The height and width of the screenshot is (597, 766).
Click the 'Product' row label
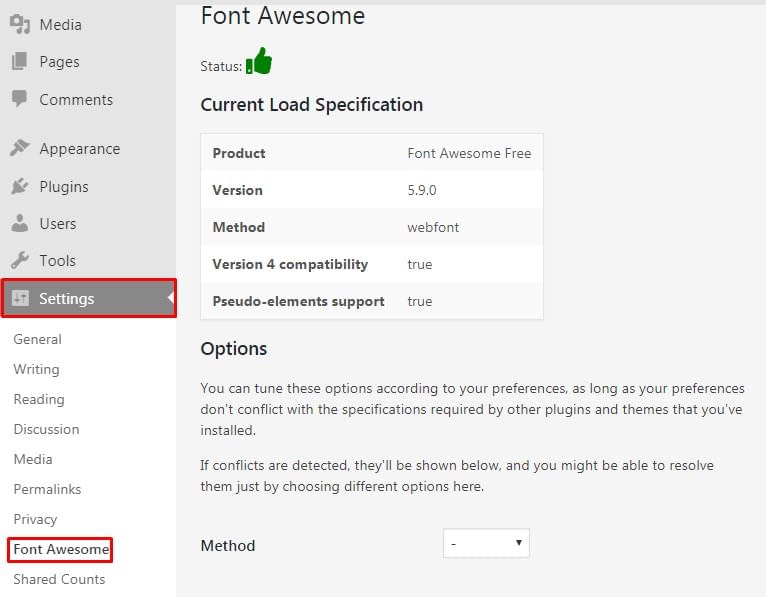click(239, 153)
